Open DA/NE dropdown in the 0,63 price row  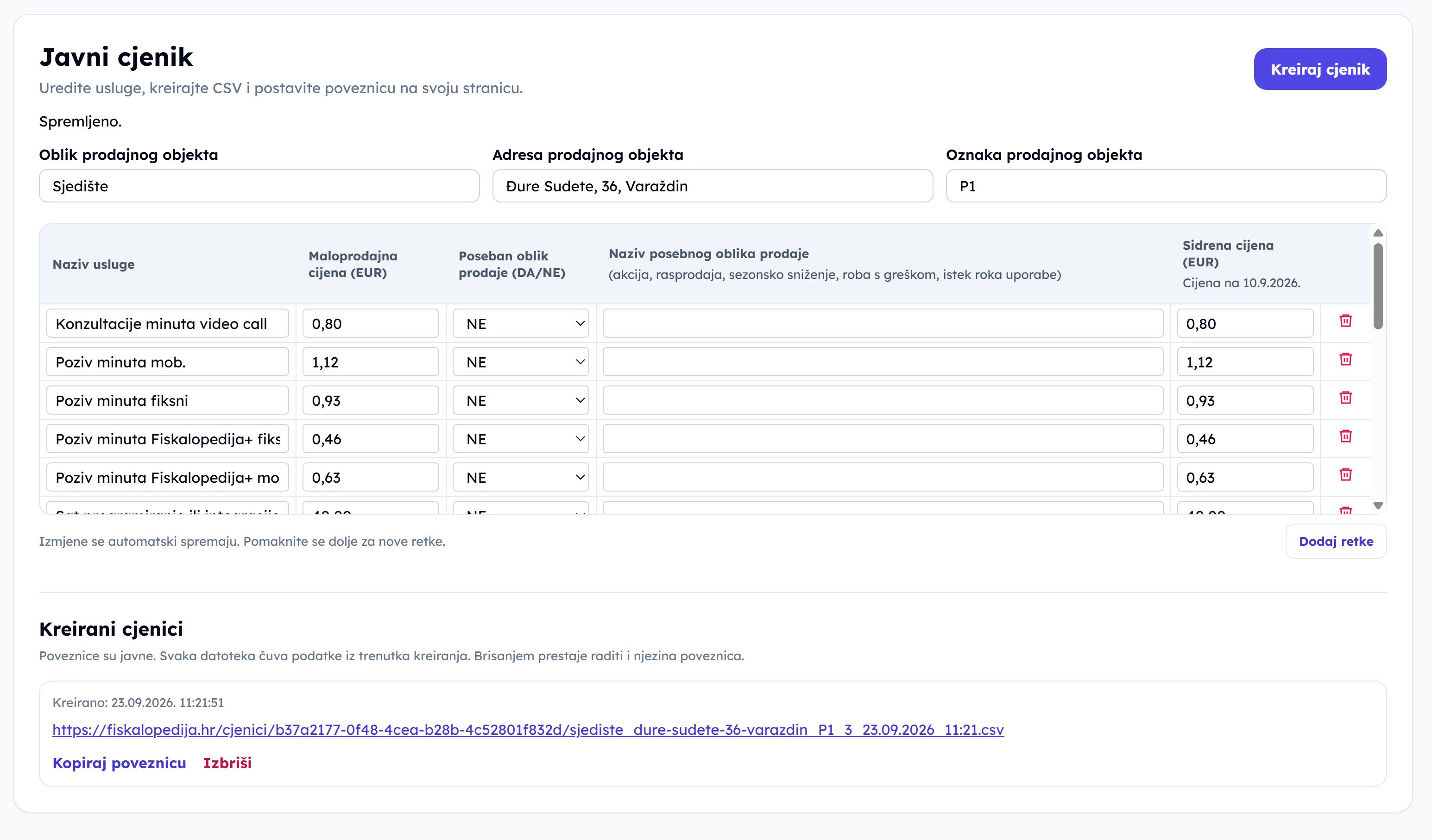coord(521,477)
